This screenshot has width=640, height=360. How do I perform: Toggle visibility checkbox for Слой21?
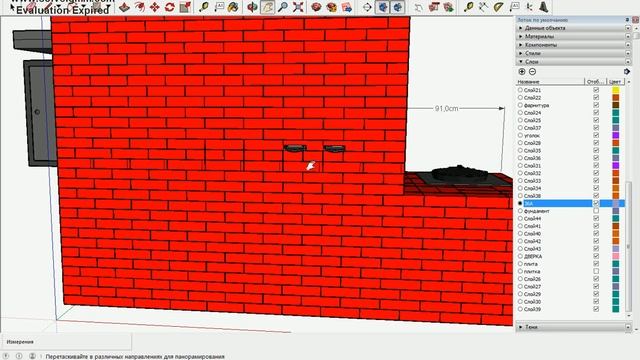(x=596, y=90)
